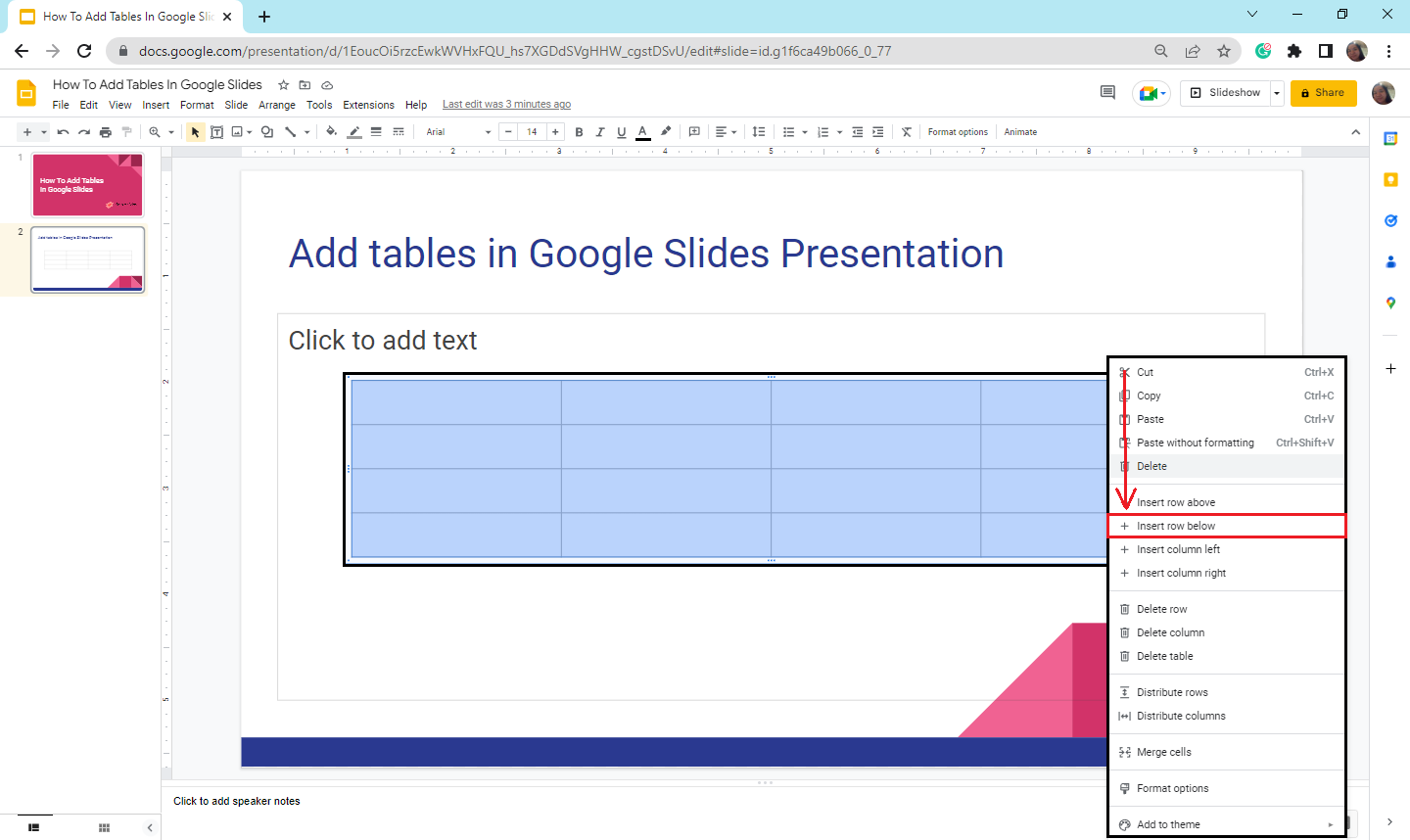
Task: Hide the menus with the collapse chevron
Action: click(x=1356, y=132)
